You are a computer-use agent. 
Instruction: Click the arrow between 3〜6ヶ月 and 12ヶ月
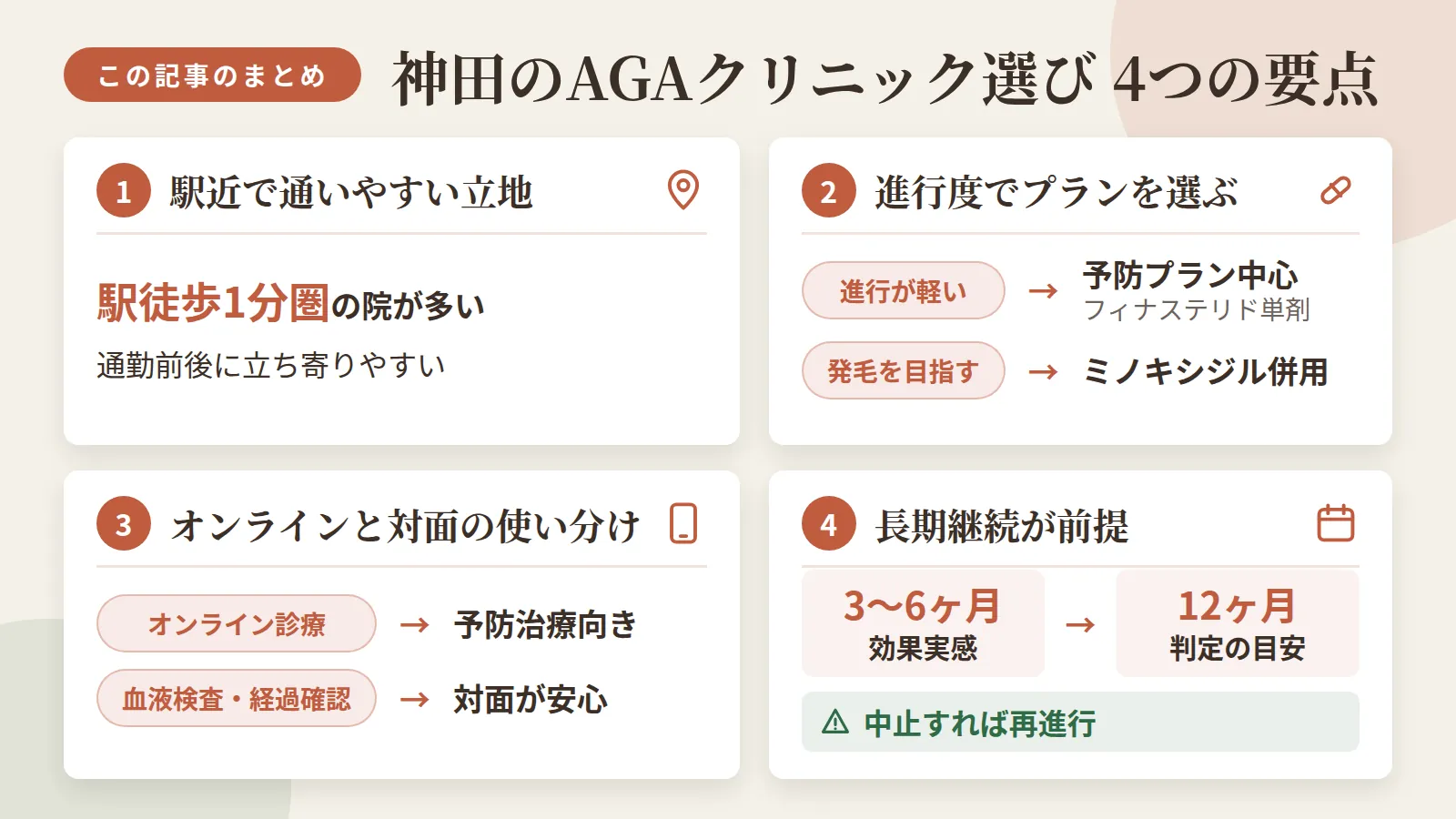(x=1080, y=624)
